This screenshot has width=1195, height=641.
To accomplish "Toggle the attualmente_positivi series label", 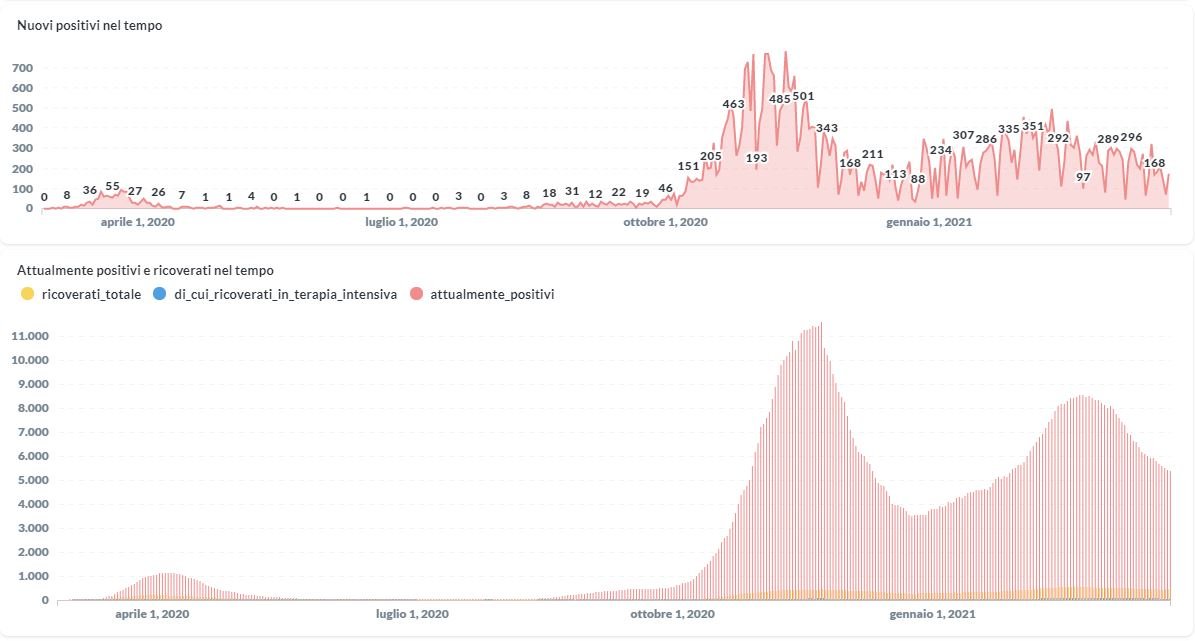I will pos(492,294).
